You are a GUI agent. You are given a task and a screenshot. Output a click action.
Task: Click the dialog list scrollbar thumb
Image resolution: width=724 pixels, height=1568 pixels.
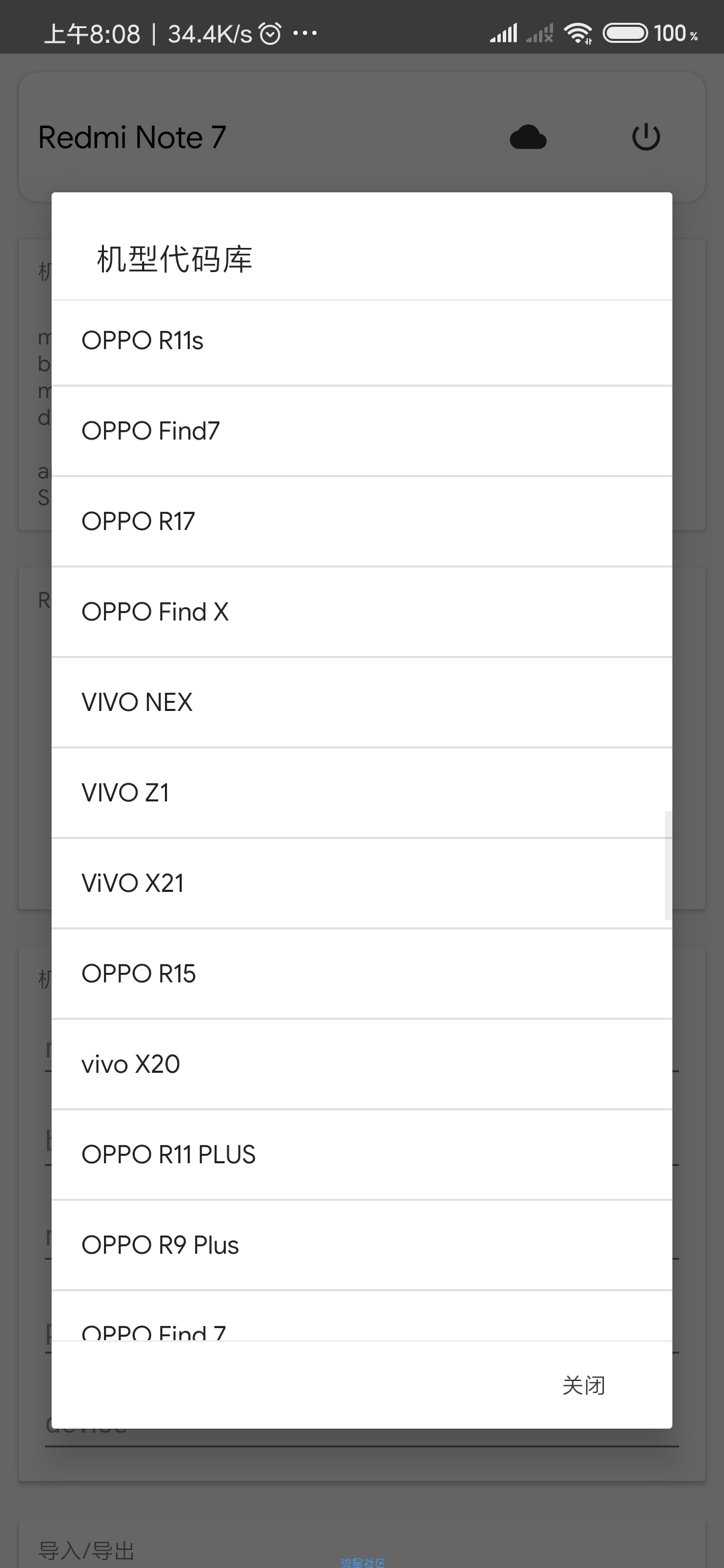click(668, 865)
